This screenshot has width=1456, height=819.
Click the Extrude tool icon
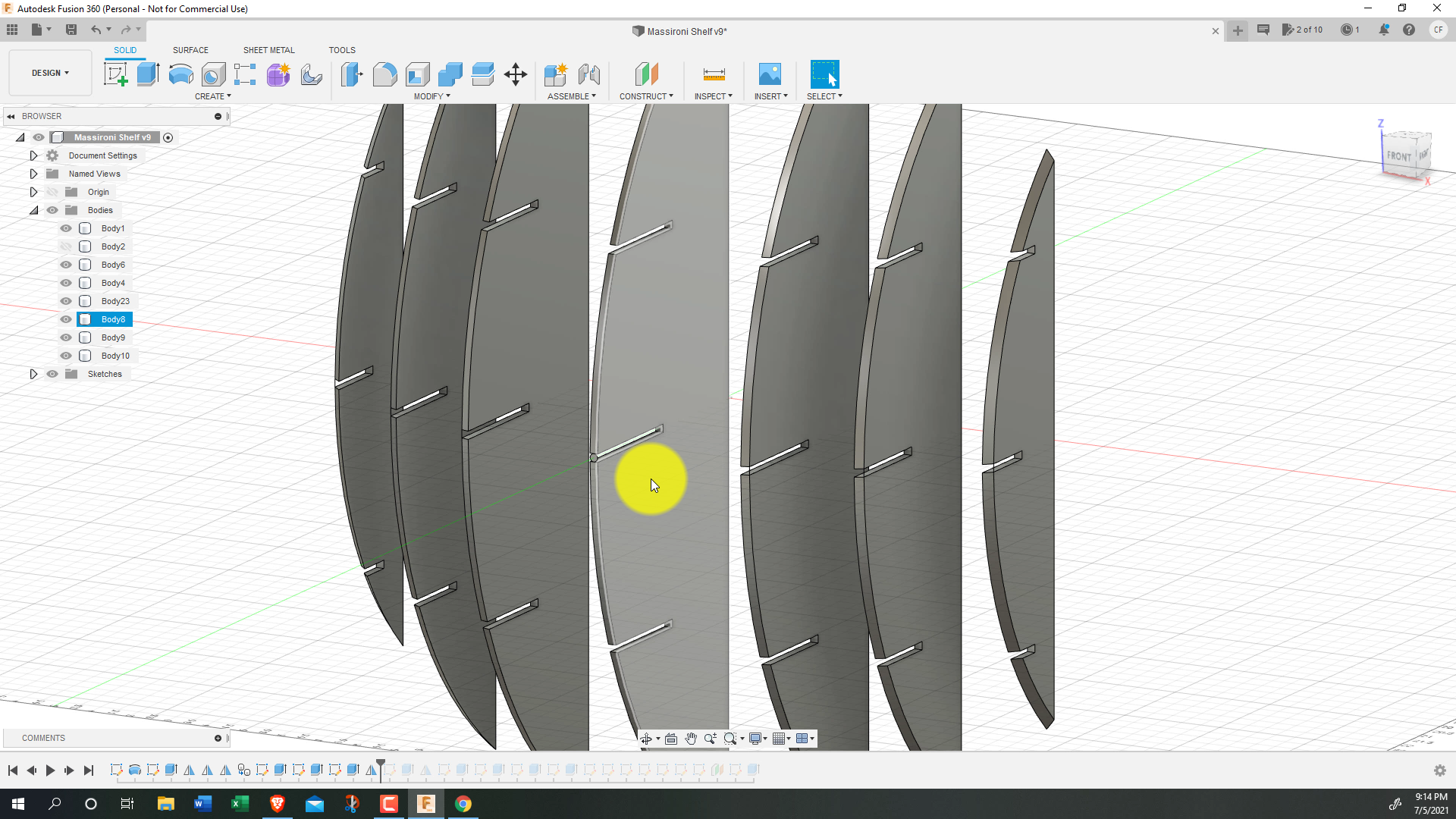pyautogui.click(x=148, y=74)
